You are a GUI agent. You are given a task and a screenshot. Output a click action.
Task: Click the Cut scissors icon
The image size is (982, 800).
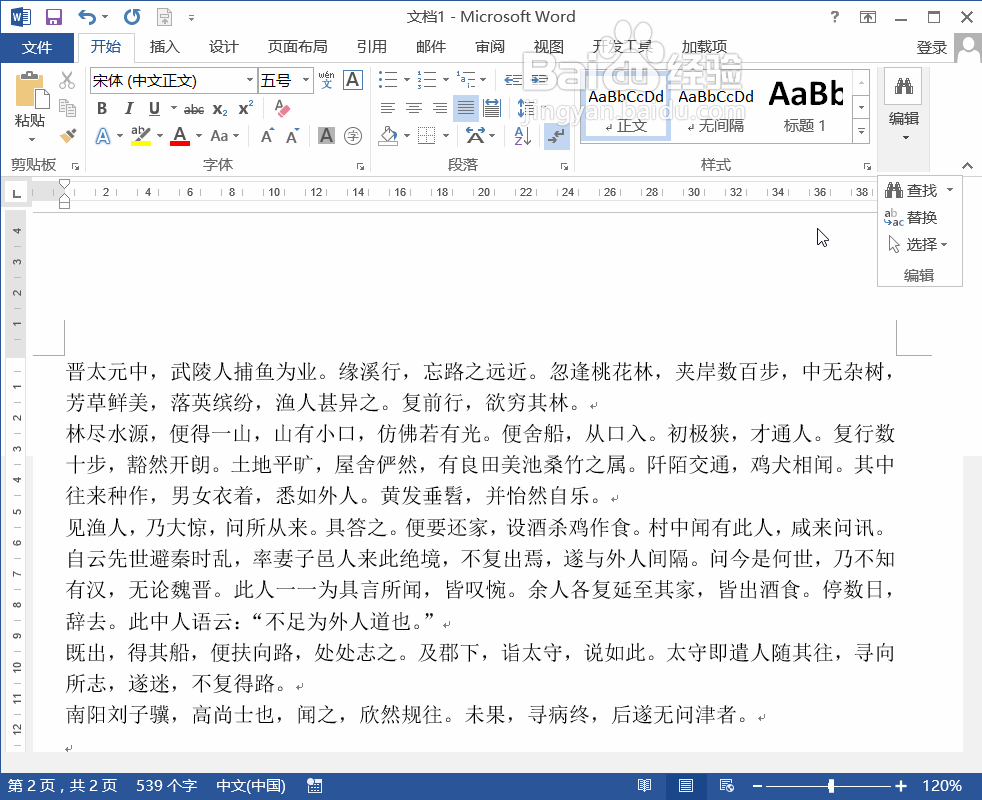[67, 81]
